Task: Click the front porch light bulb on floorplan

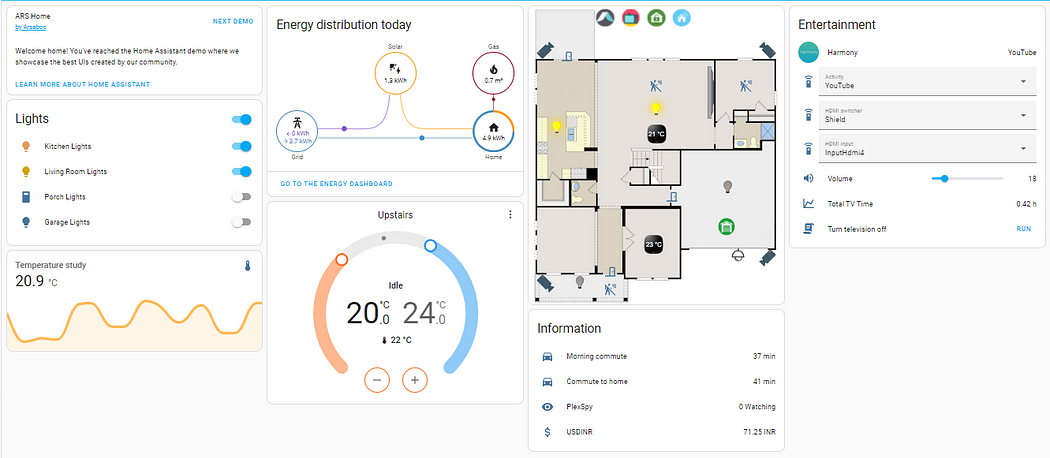Action: [x=580, y=282]
